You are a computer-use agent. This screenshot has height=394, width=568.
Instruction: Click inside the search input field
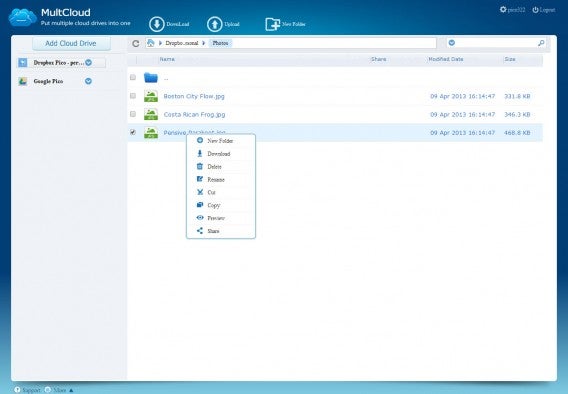tap(496, 43)
